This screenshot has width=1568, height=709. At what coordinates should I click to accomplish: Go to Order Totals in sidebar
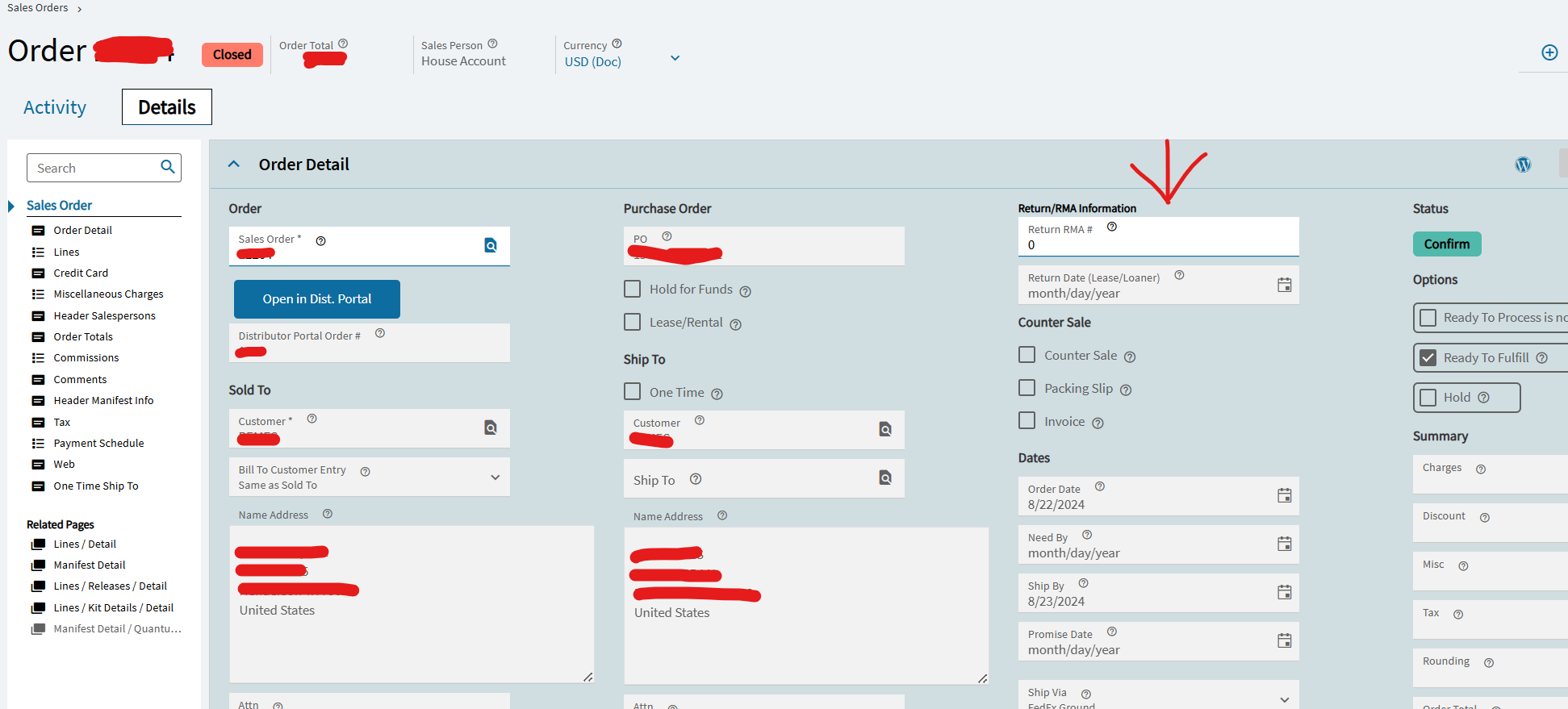[x=83, y=337]
